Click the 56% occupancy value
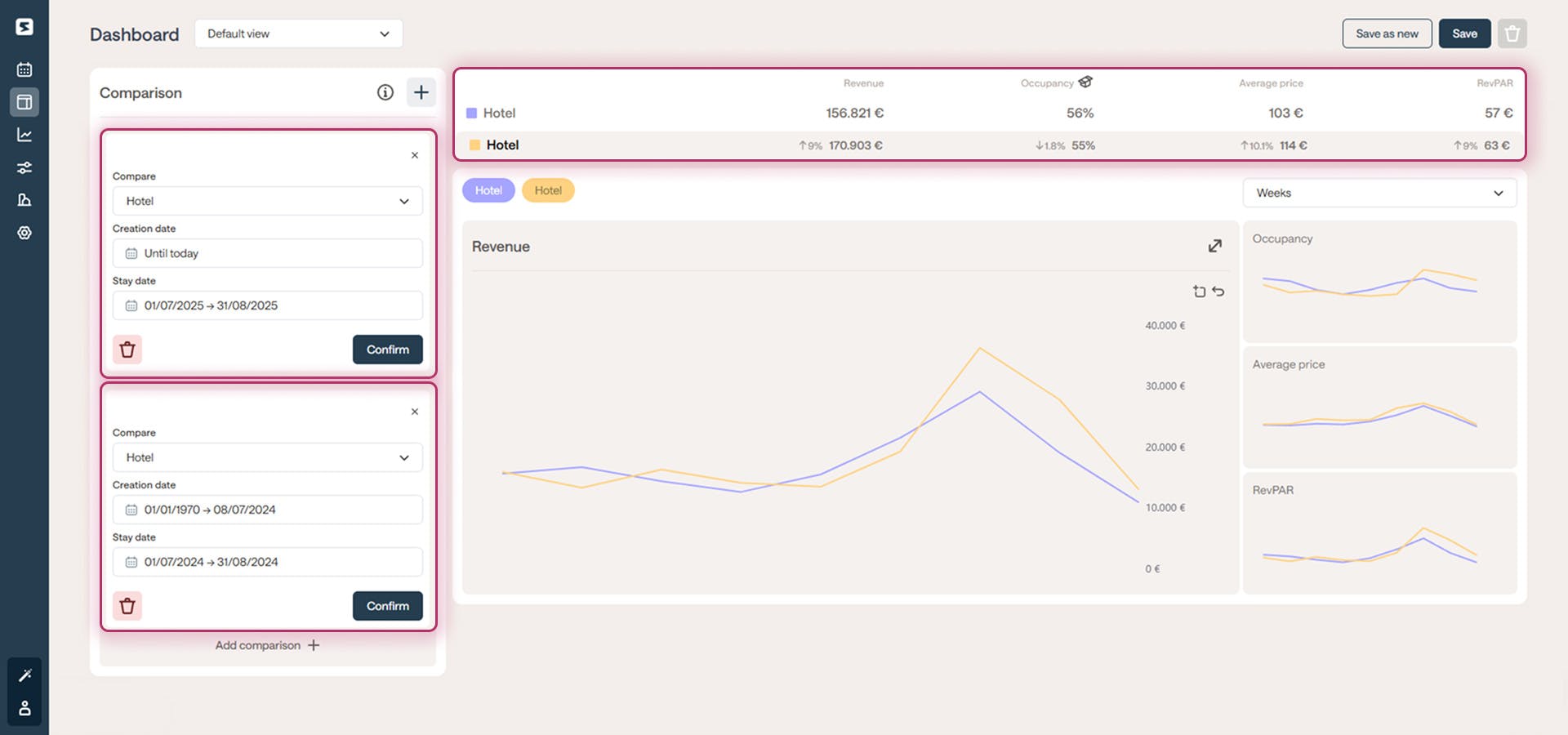Viewport: 1568px width, 735px height. pos(1080,113)
